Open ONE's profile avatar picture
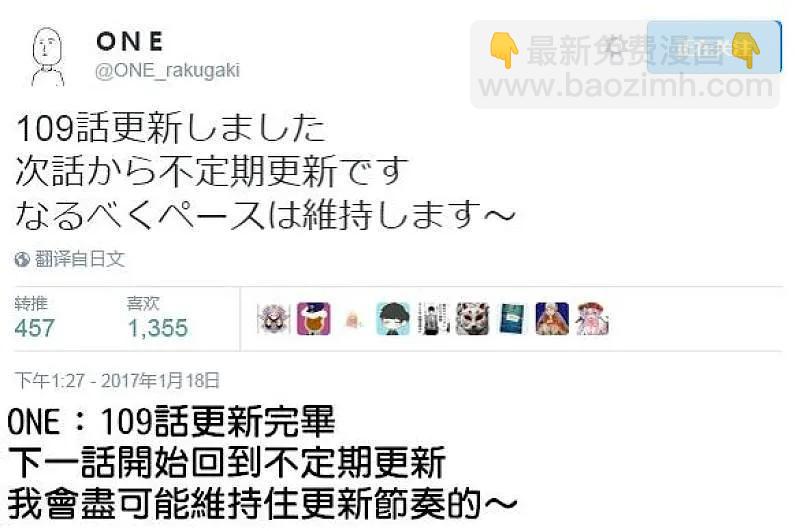Screen dimensions: 800x531 click(48, 56)
